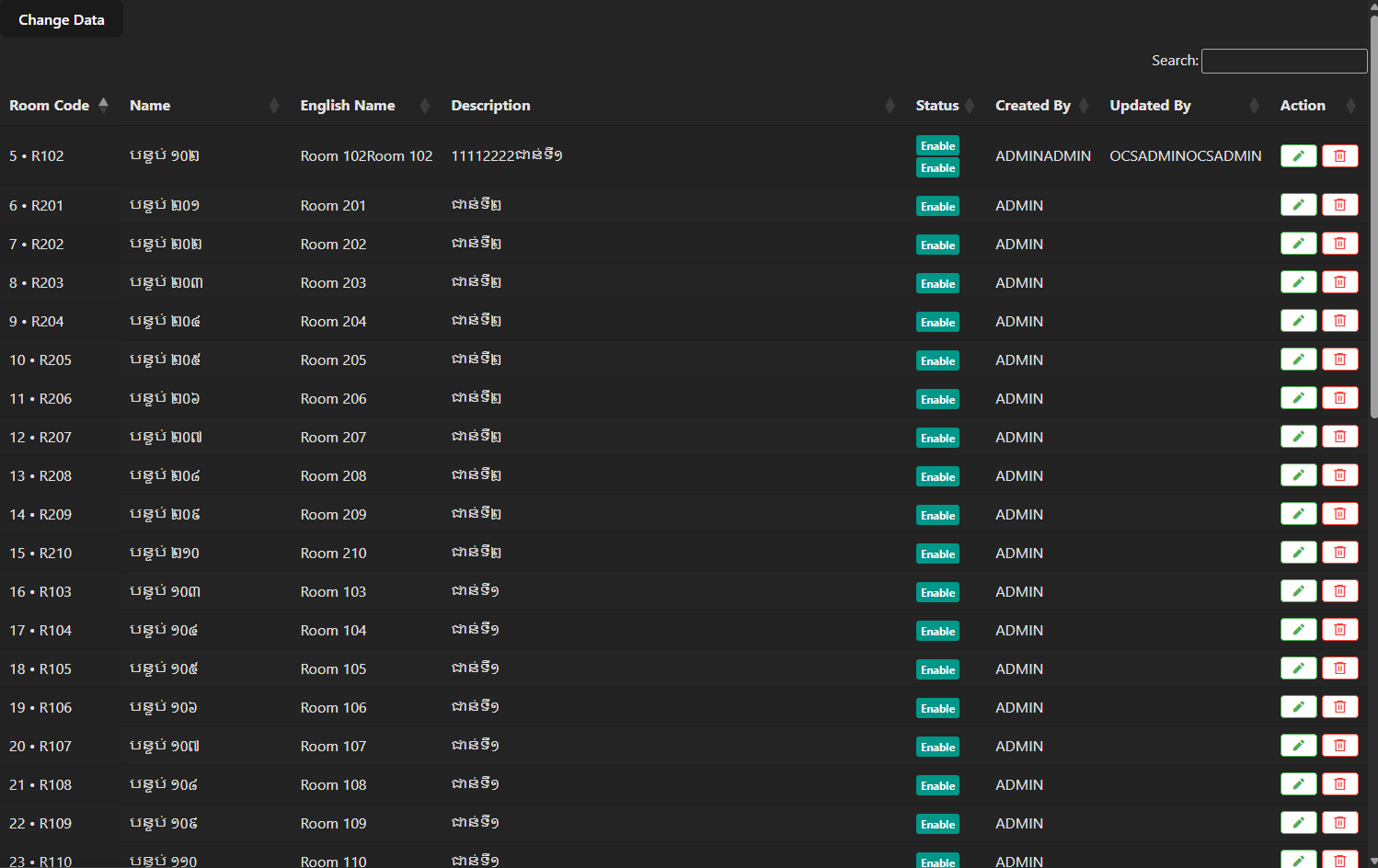Image resolution: width=1378 pixels, height=868 pixels.
Task: Click the Description column header
Action: 490,106
